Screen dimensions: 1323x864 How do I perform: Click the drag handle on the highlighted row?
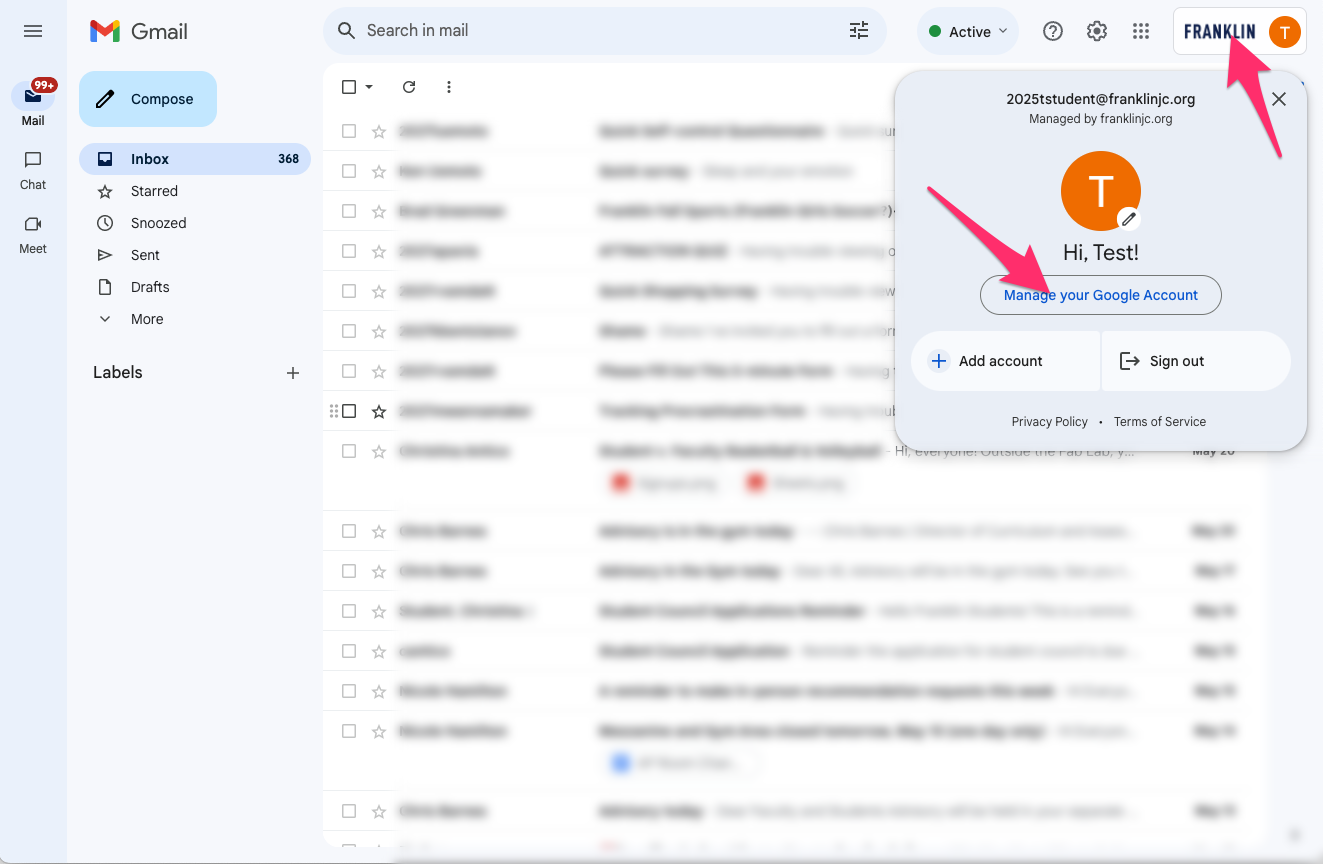[x=333, y=411]
